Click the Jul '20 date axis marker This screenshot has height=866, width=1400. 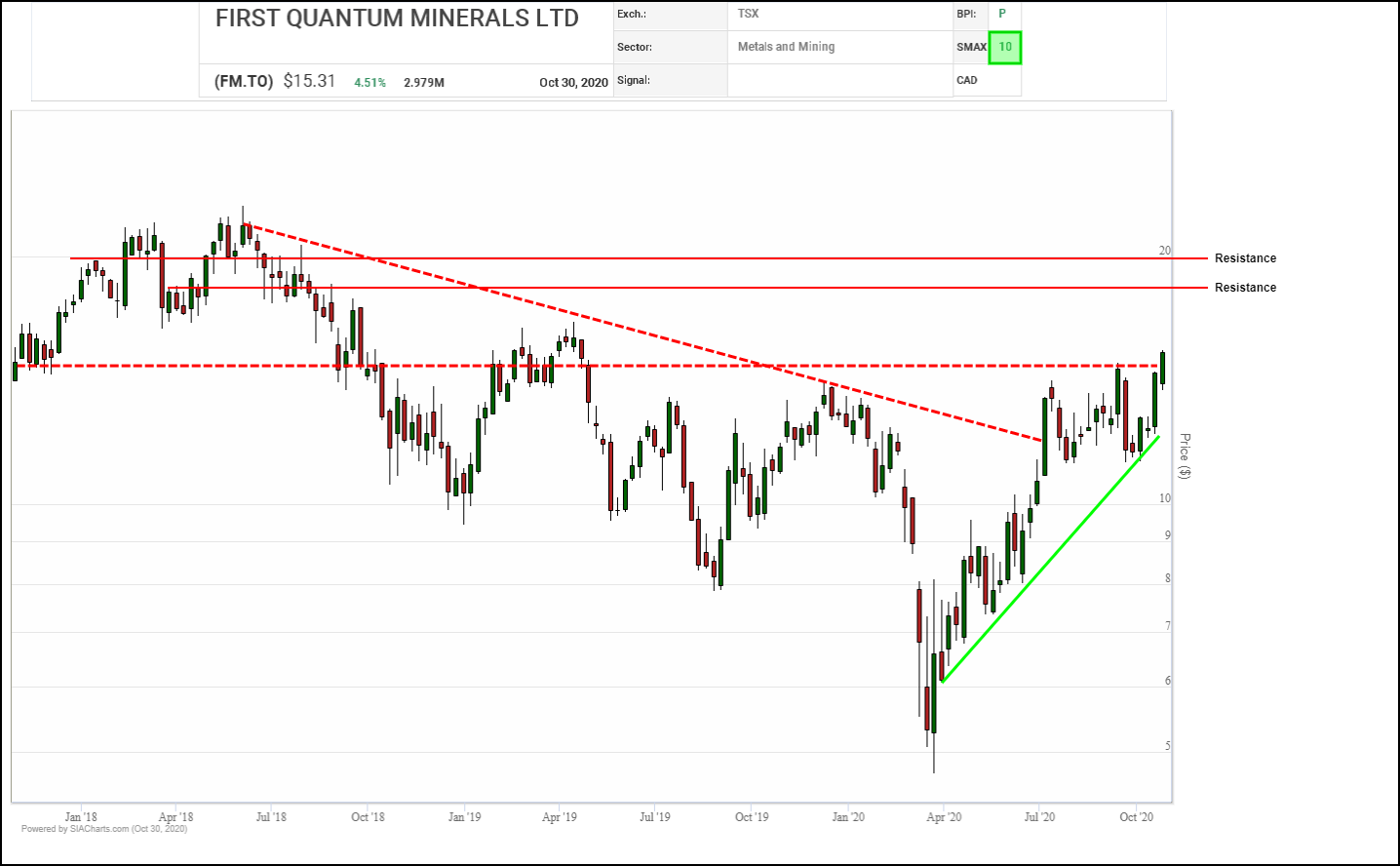point(1039,817)
